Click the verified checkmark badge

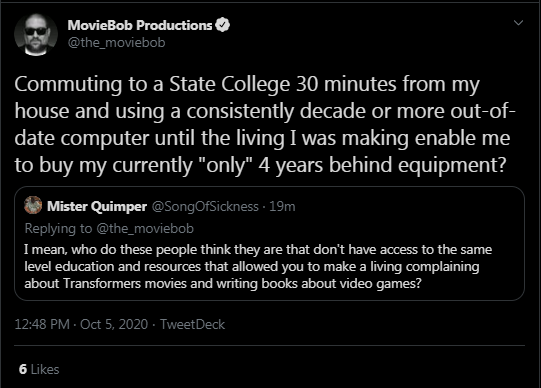click(223, 25)
